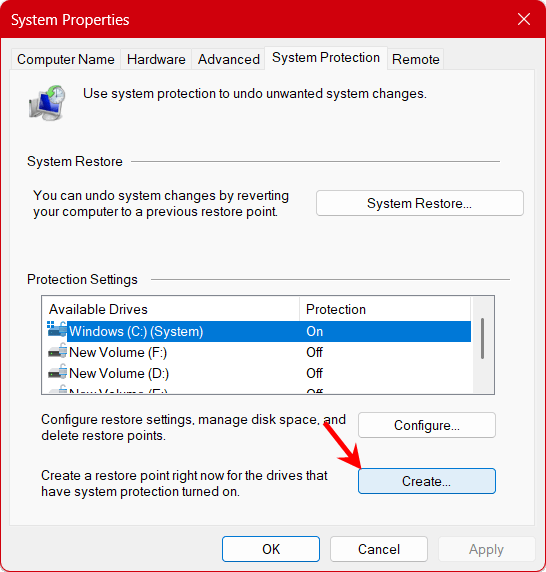Cancel the dialog changes
Image resolution: width=546 pixels, height=572 pixels.
click(379, 549)
